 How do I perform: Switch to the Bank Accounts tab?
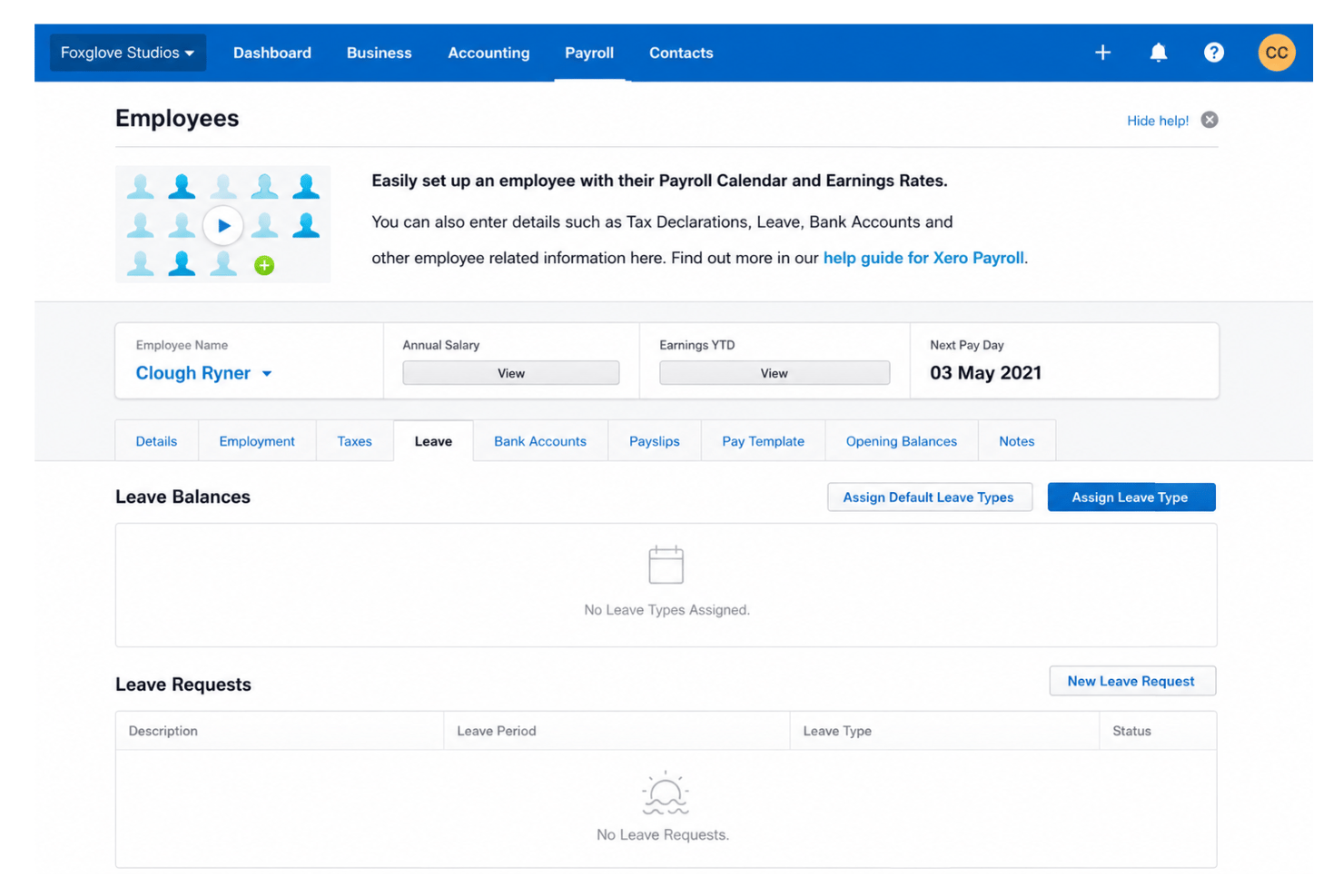coord(540,441)
